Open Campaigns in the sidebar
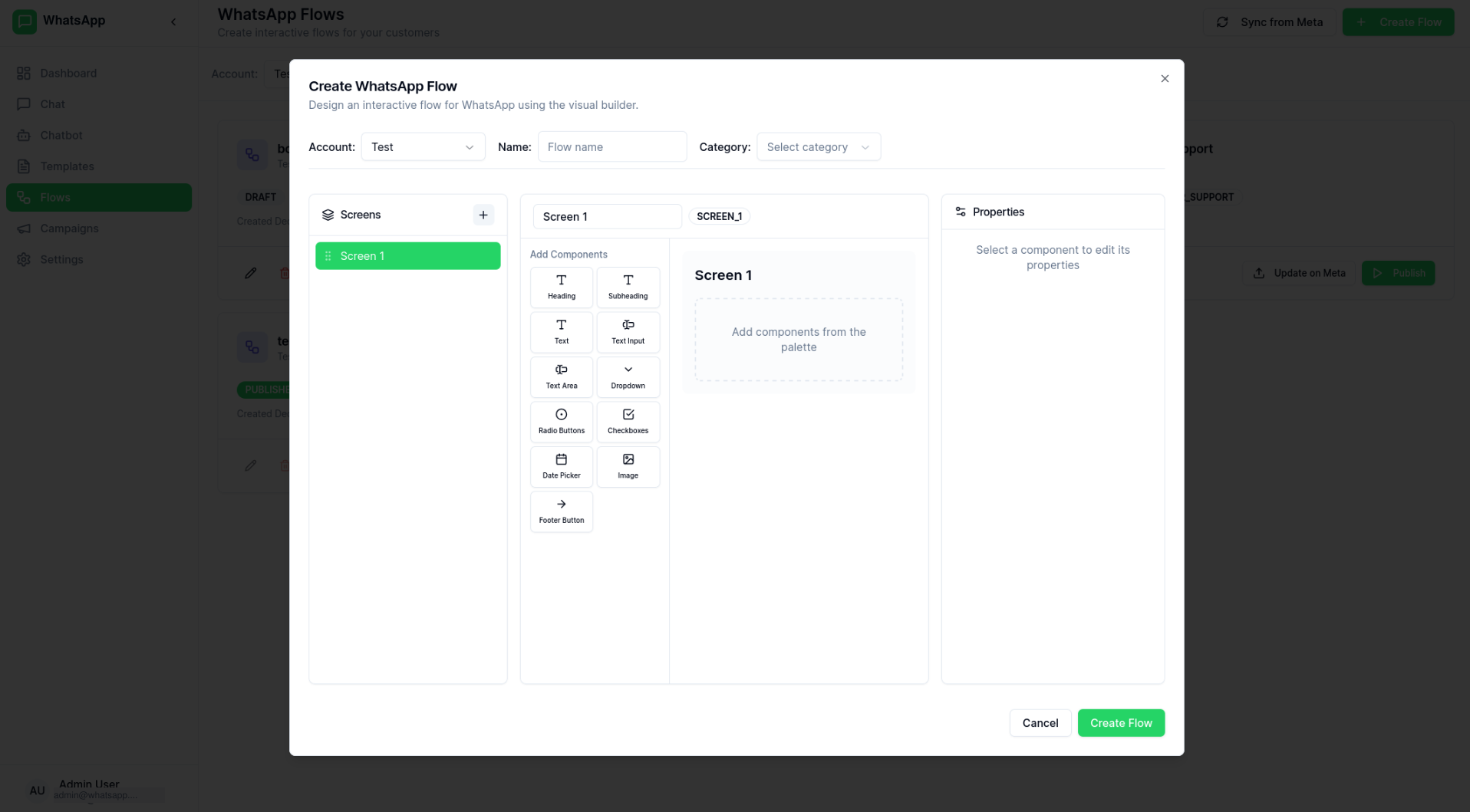Image resolution: width=1470 pixels, height=812 pixels. [99, 228]
